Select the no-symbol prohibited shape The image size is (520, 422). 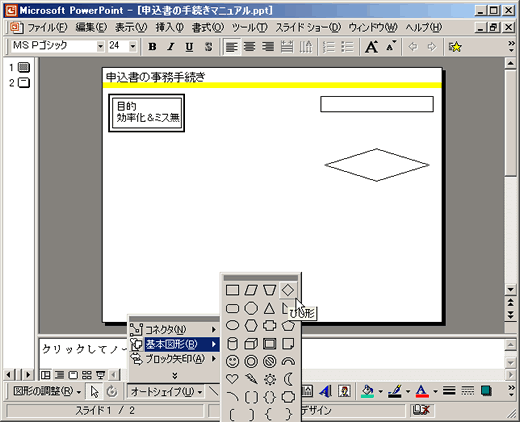click(269, 361)
